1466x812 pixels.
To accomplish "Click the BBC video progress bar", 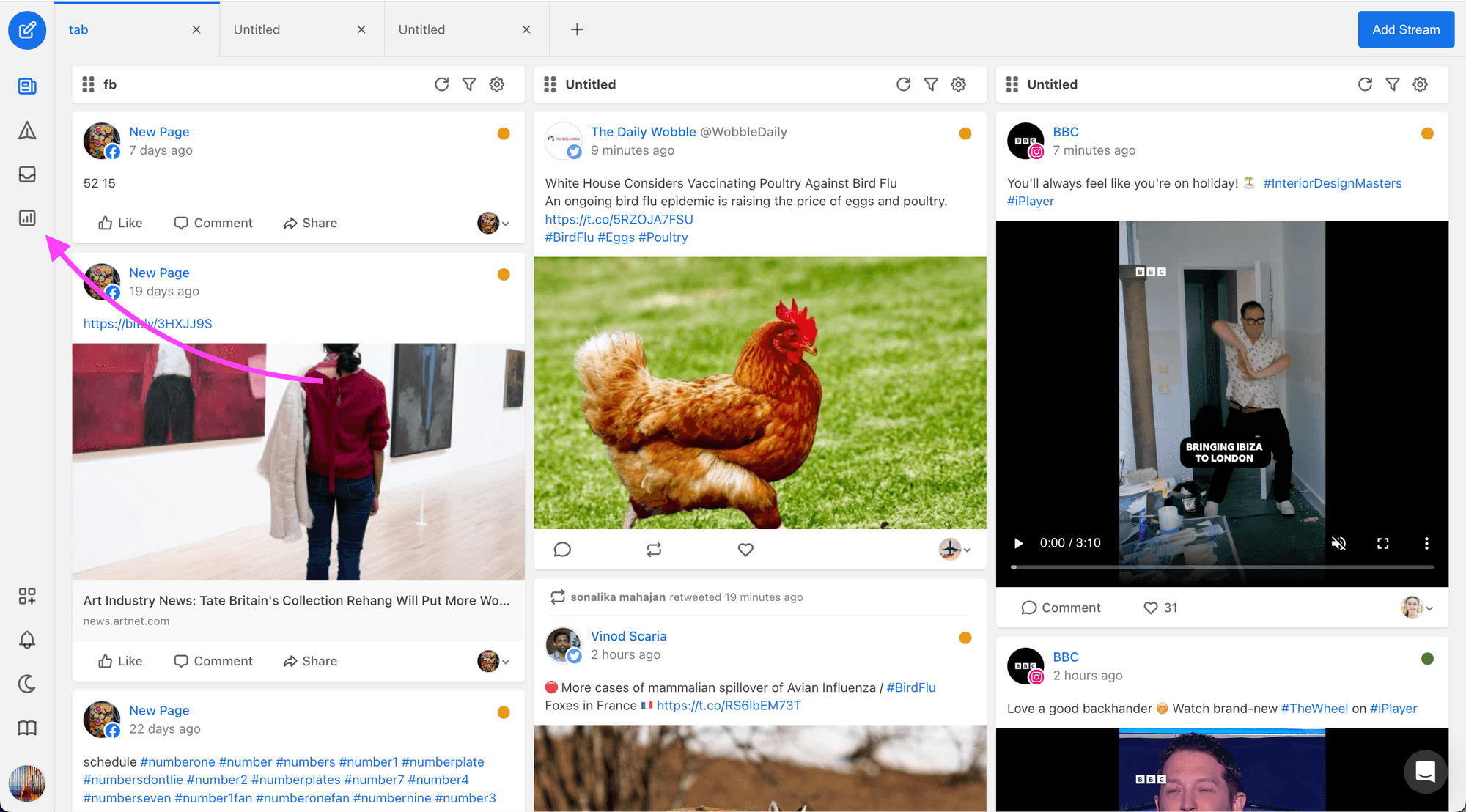I will pos(1222,567).
